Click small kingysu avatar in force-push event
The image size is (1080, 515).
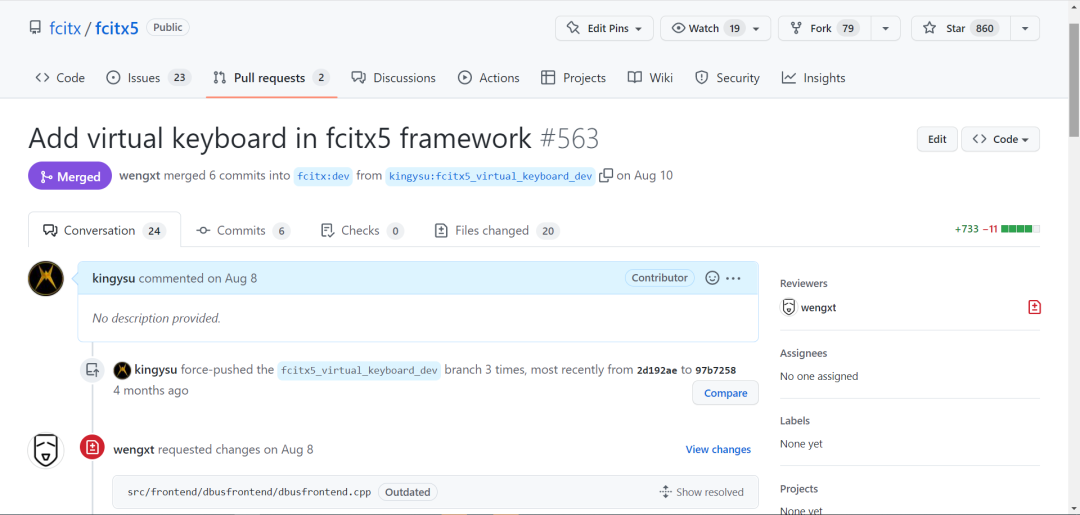coord(122,370)
